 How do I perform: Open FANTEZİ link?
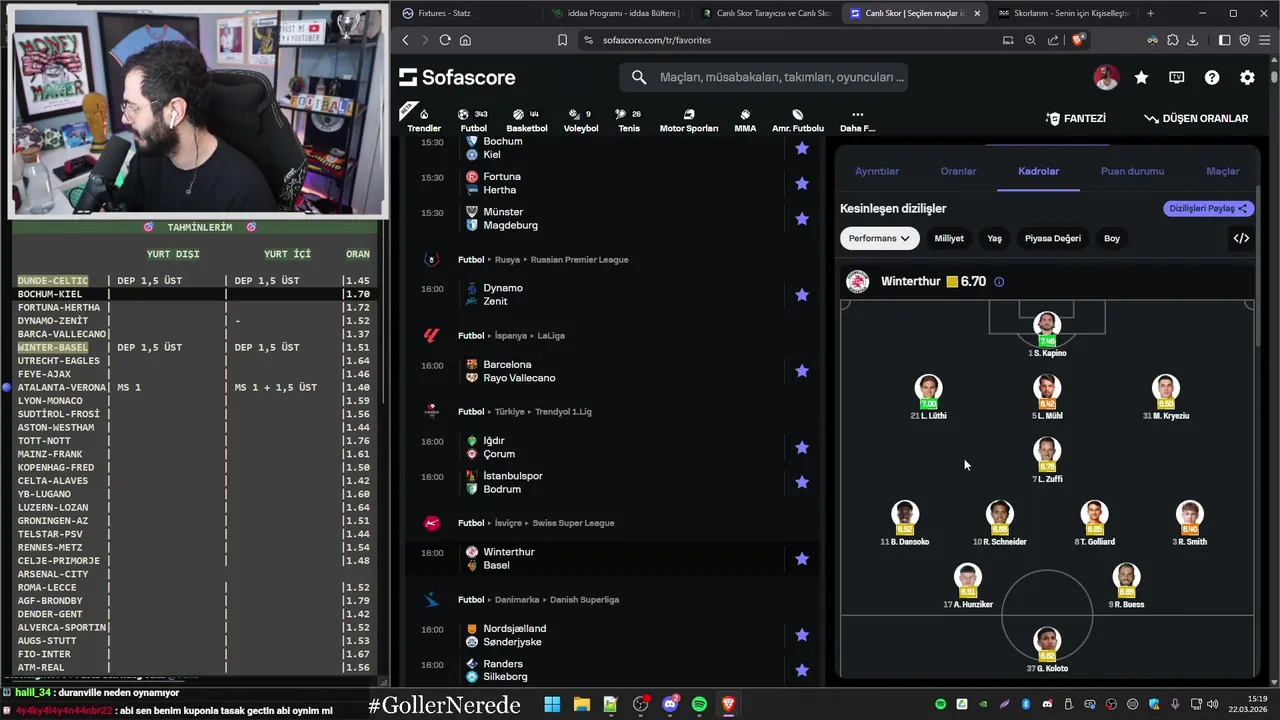point(1076,118)
